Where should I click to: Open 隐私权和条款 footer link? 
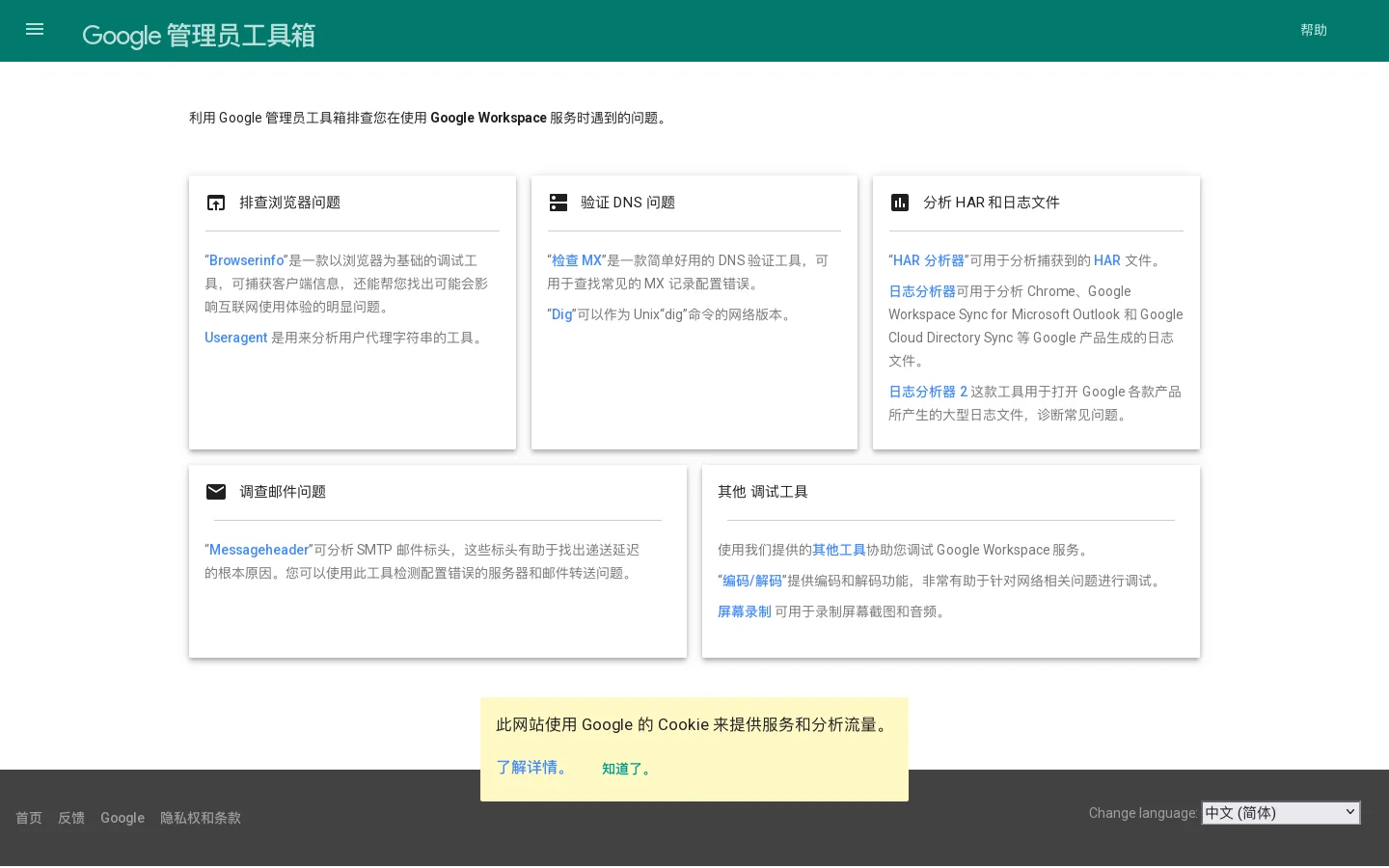(x=201, y=818)
